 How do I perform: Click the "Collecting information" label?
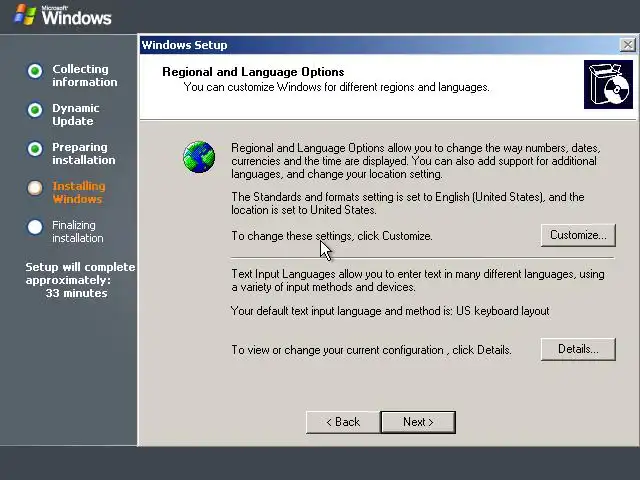[x=84, y=76]
